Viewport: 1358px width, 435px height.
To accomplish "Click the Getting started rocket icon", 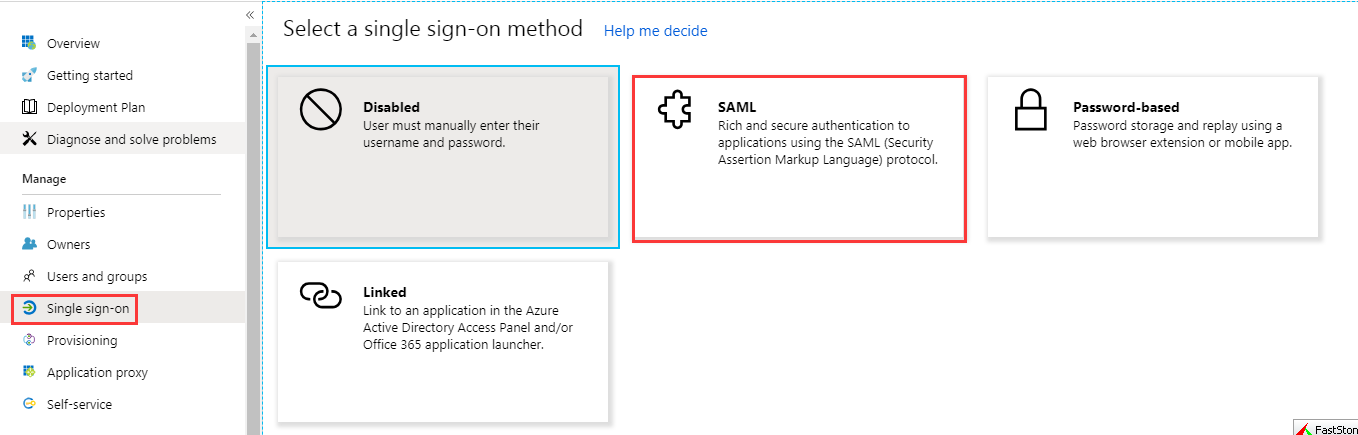I will (x=29, y=75).
